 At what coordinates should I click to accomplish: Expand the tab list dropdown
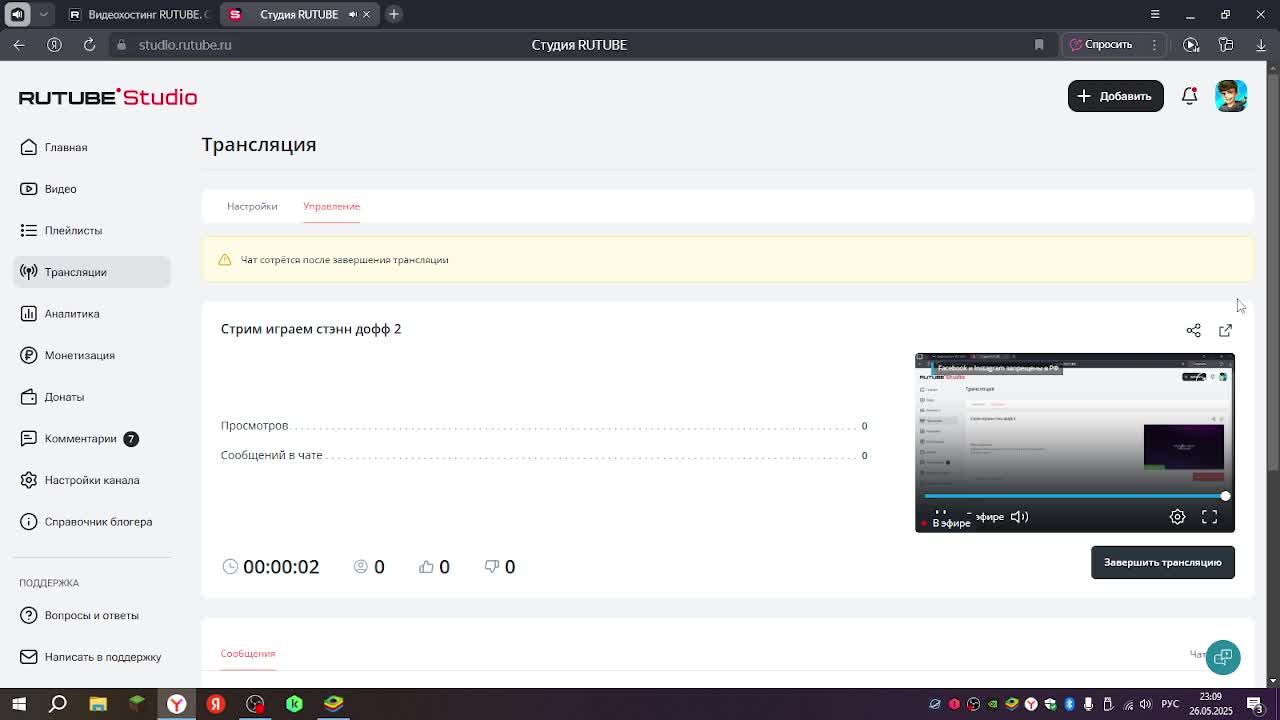click(x=44, y=14)
